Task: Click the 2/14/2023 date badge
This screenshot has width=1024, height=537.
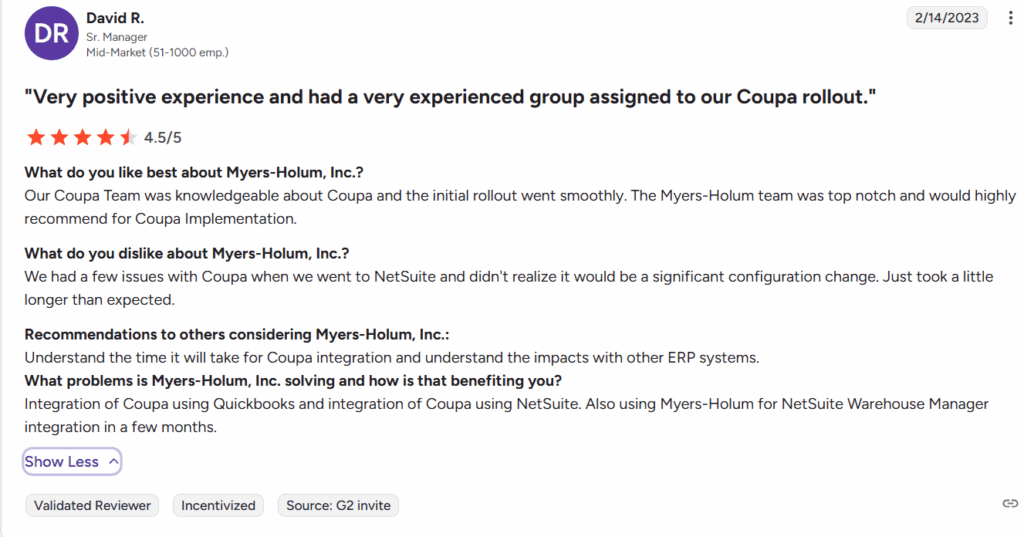Action: (947, 18)
